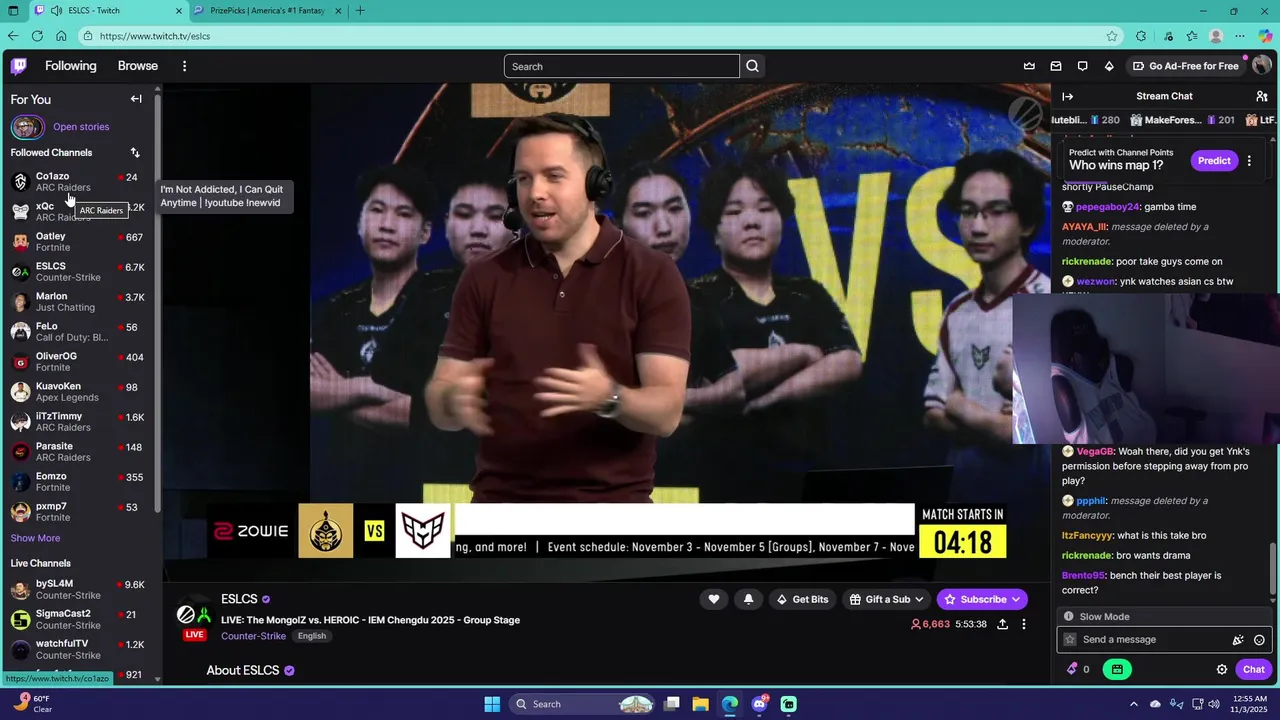Sort followed channels with arrows icon
The height and width of the screenshot is (720, 1280).
135,153
